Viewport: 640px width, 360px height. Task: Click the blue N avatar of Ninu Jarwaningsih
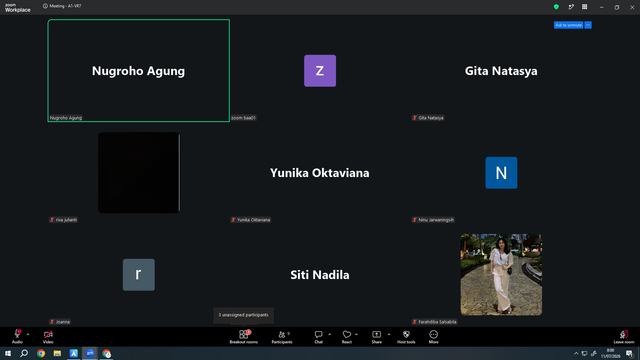pyautogui.click(x=501, y=173)
